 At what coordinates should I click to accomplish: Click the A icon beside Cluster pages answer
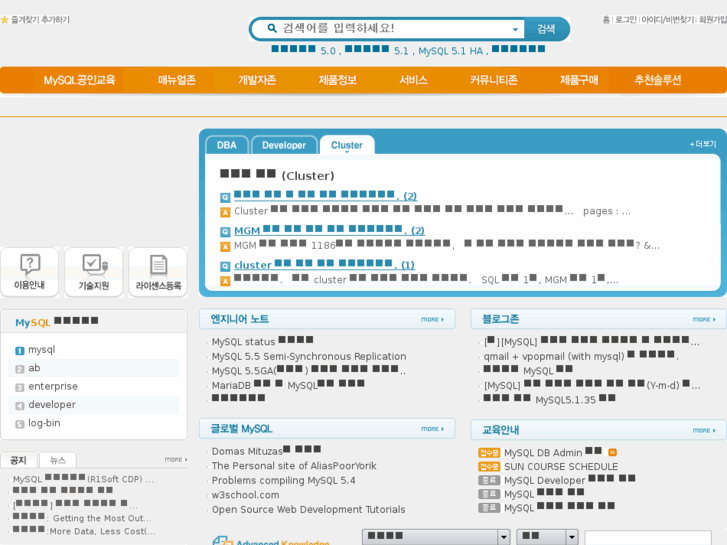coord(225,212)
